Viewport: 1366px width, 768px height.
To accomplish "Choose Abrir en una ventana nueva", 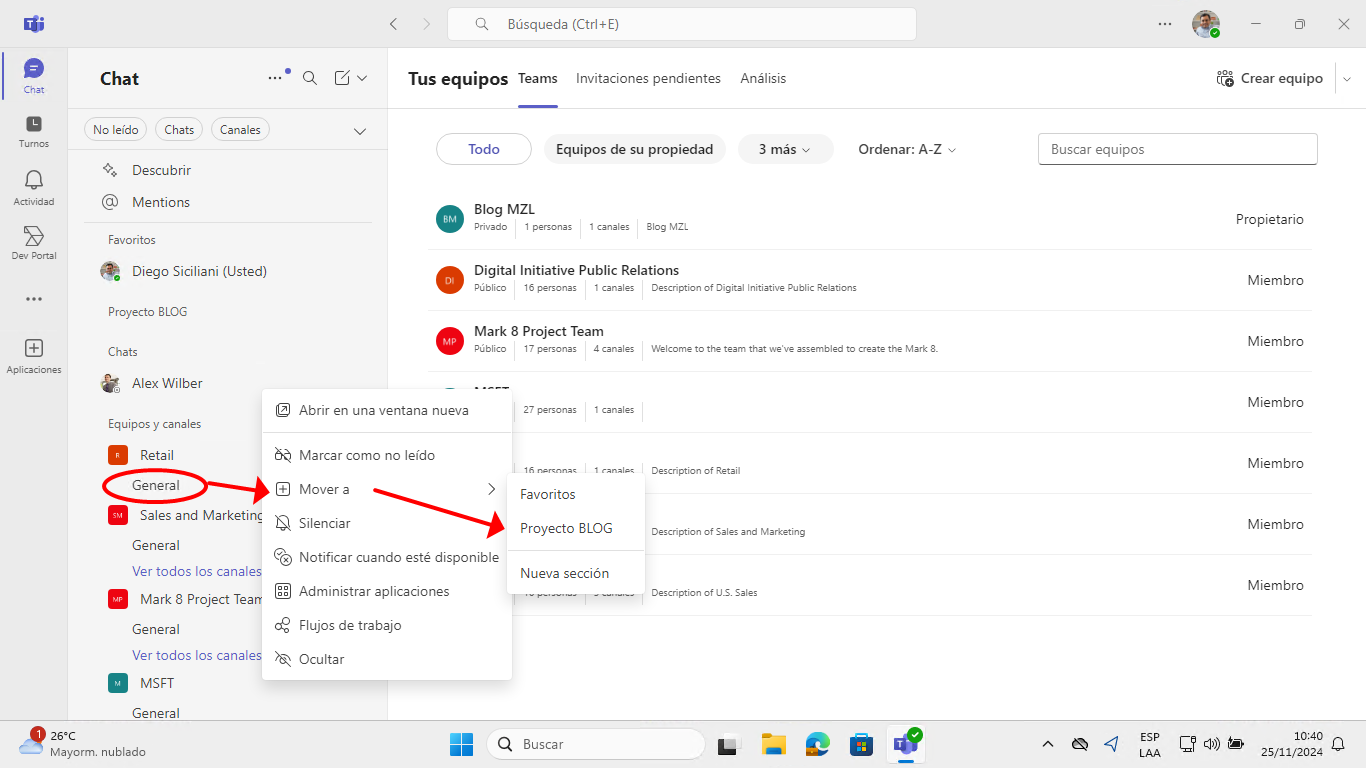I will tap(387, 410).
